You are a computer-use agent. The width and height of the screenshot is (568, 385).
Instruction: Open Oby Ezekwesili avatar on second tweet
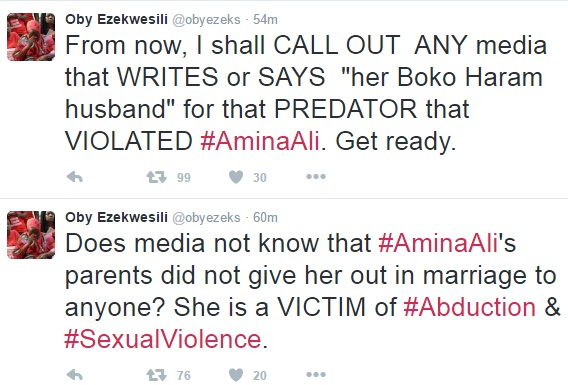pyautogui.click(x=31, y=235)
